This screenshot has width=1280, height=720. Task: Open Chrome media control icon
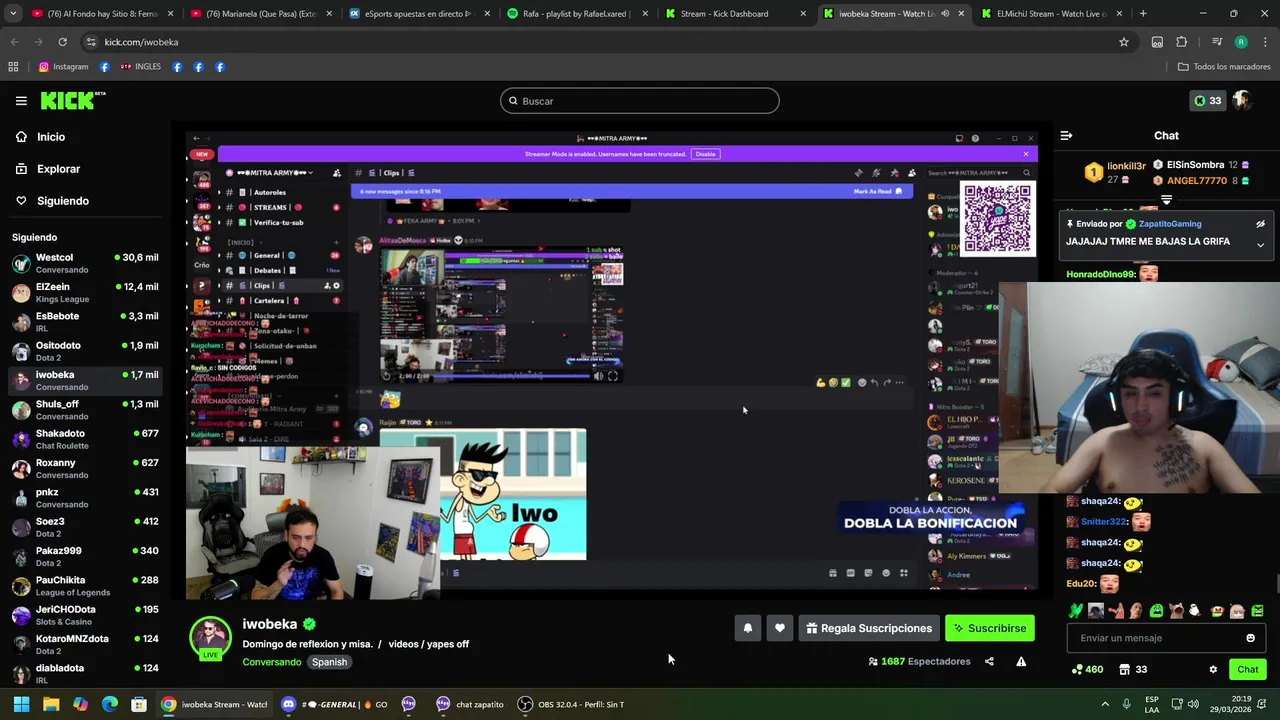[1217, 42]
